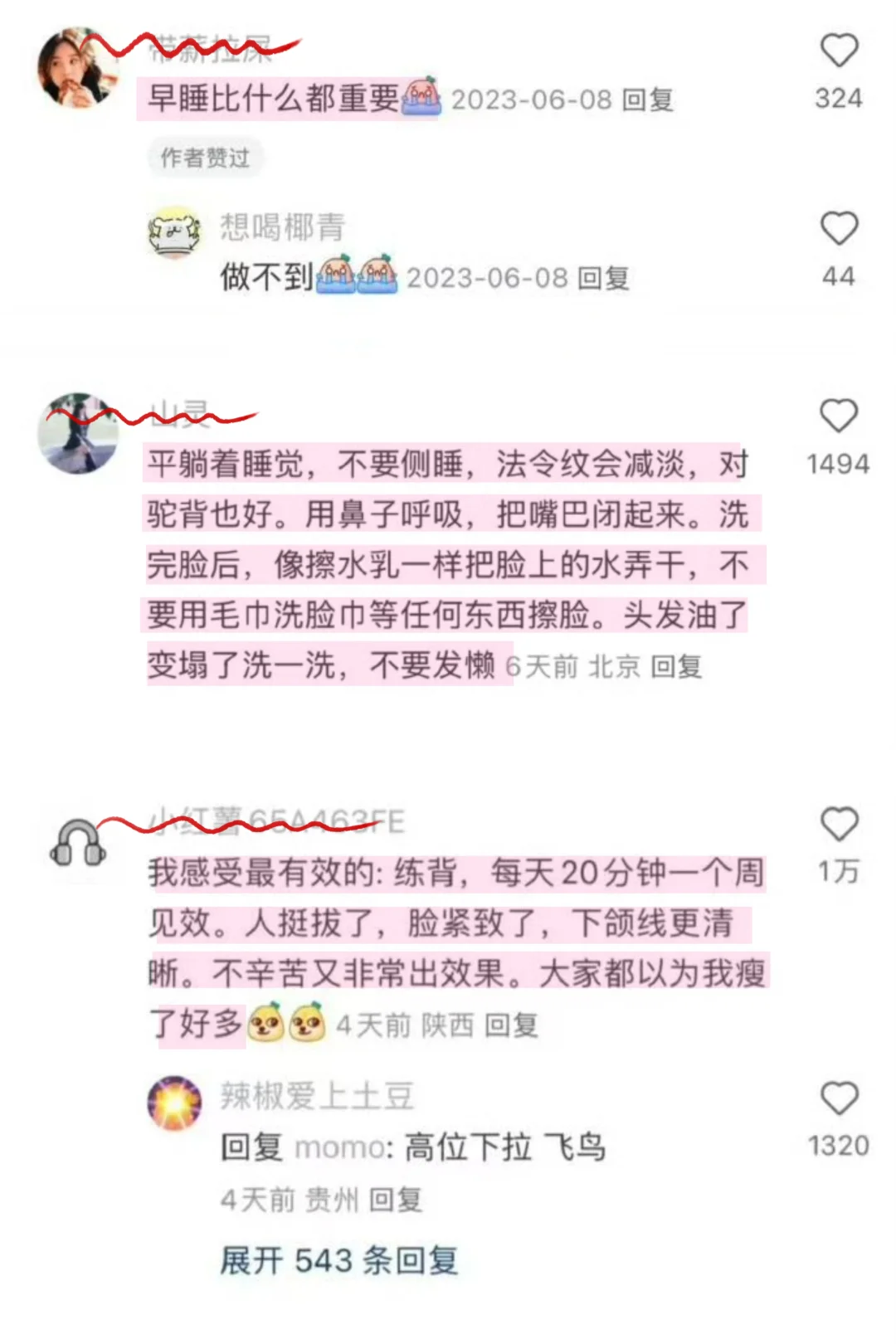Expand 展开 543 条回复
This screenshot has height=1344, width=896.
338,1260
